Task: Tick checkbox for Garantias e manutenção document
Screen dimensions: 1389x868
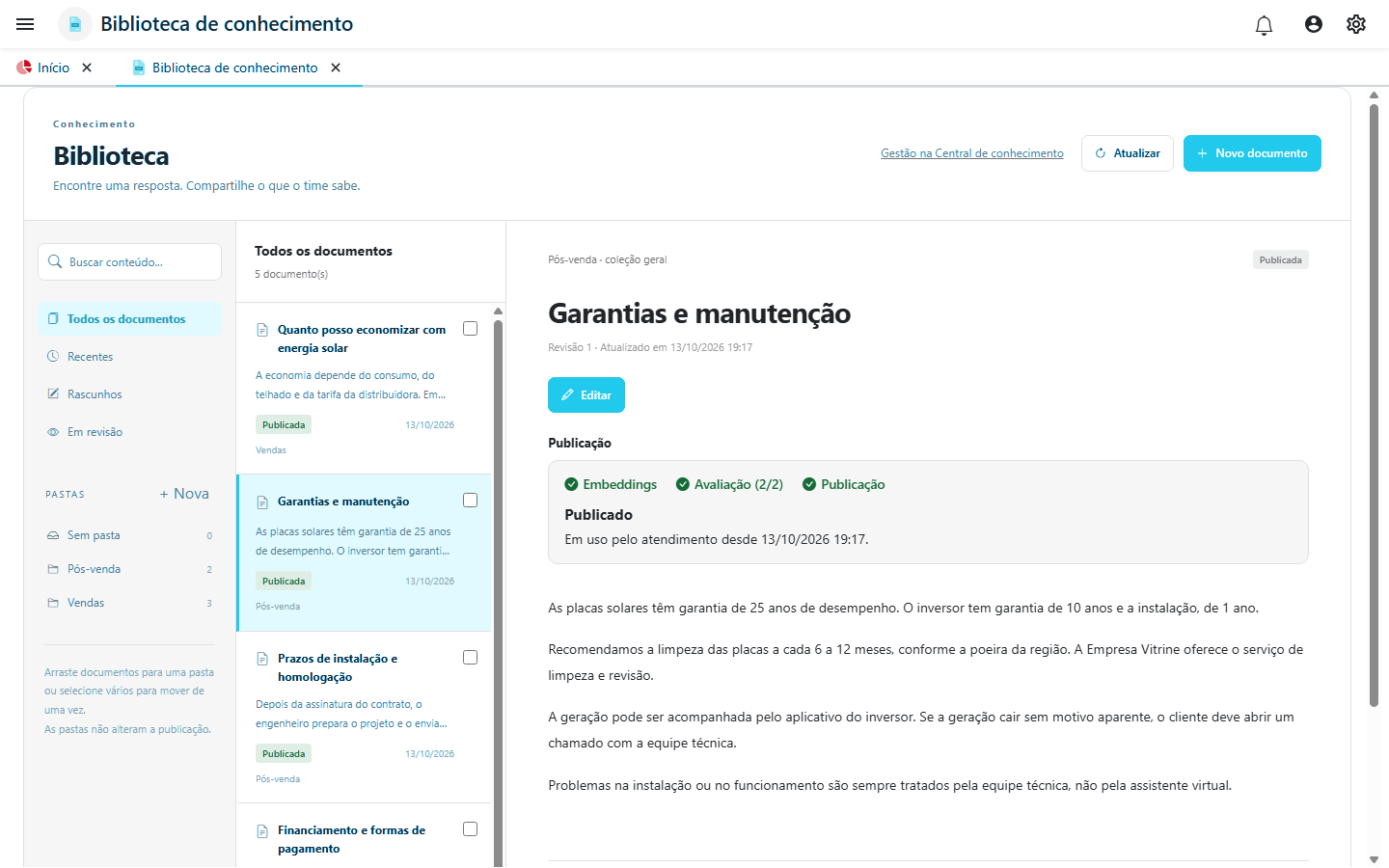Action: click(471, 501)
